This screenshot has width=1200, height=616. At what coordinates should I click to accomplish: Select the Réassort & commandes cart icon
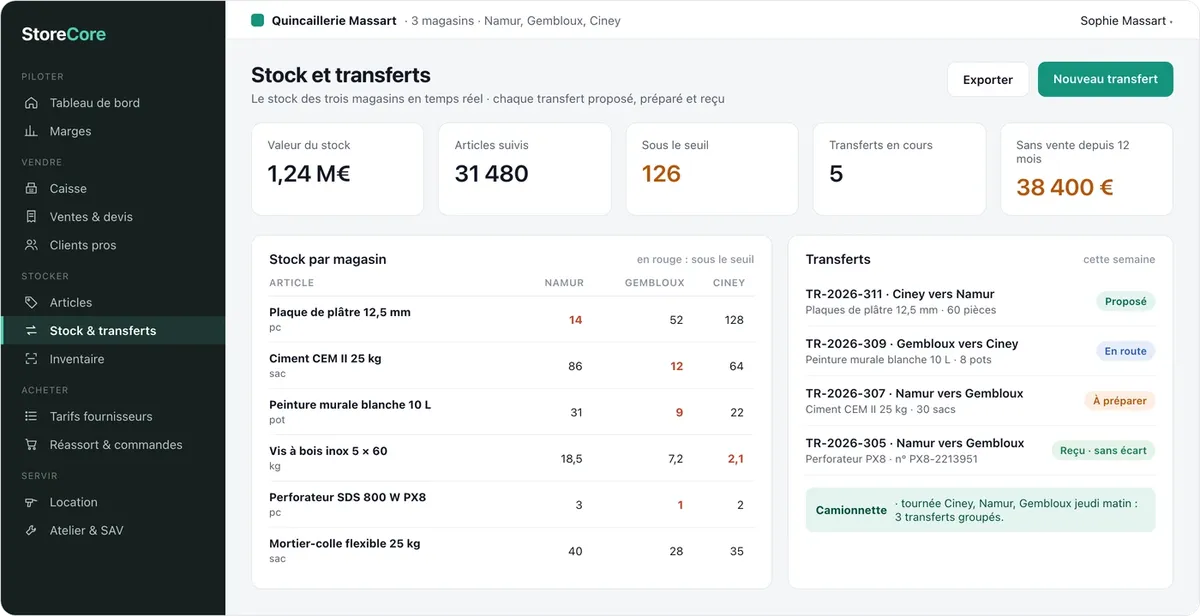[x=31, y=444]
